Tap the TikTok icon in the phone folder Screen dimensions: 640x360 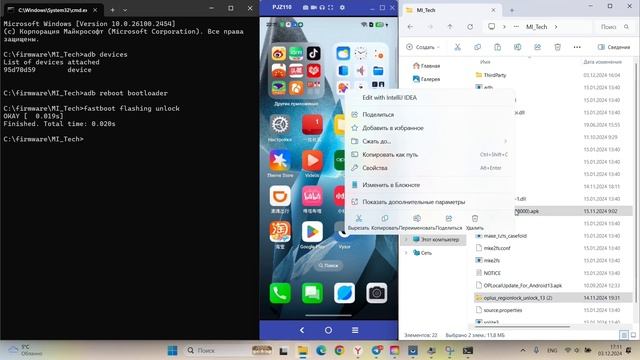point(313,53)
